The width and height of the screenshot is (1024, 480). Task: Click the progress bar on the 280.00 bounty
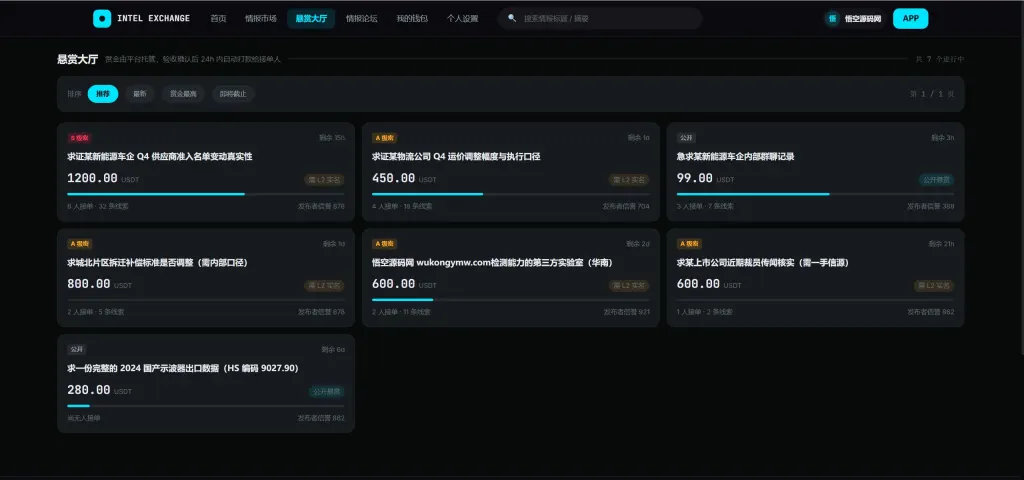[206, 406]
